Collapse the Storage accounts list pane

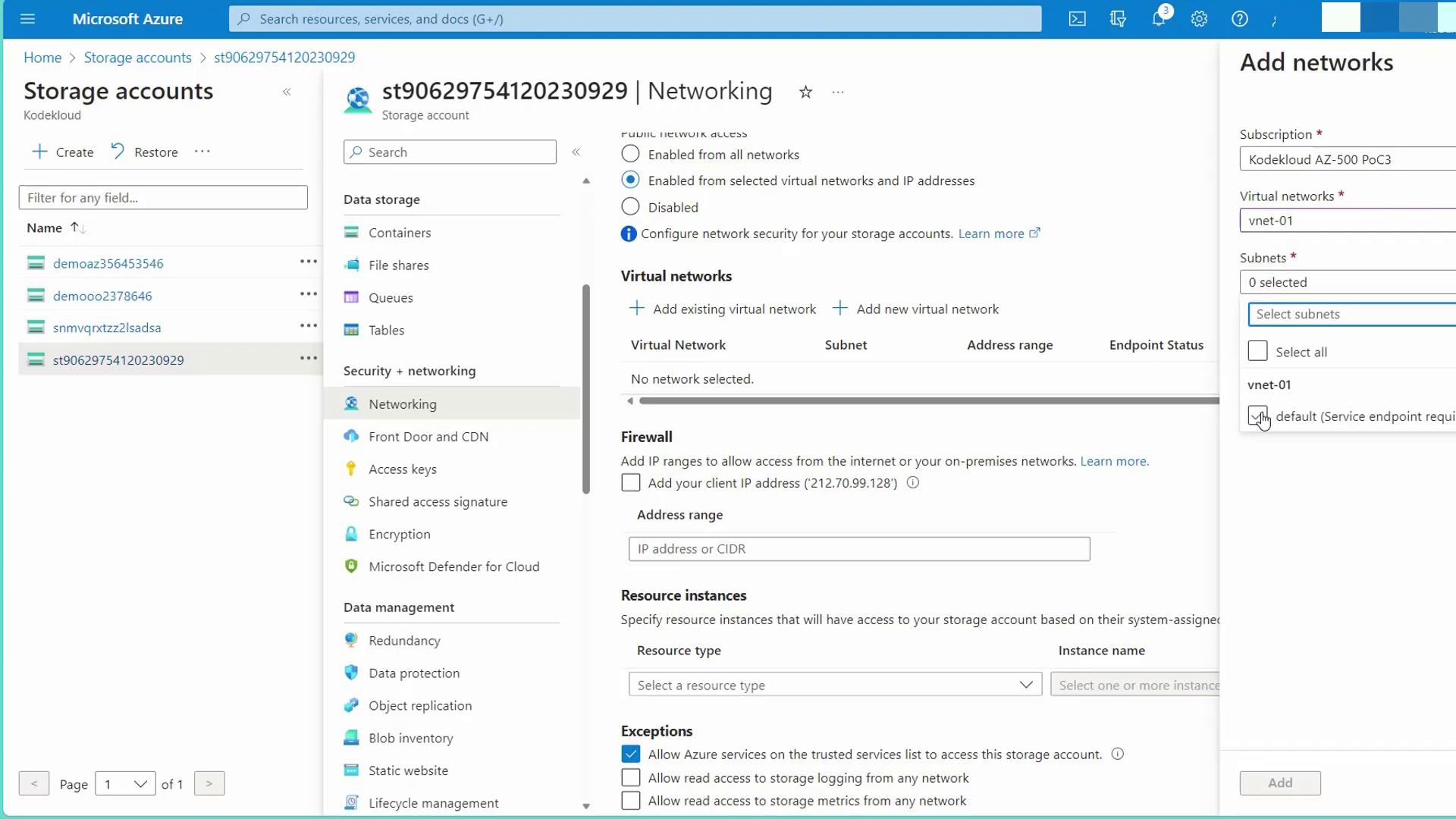287,92
